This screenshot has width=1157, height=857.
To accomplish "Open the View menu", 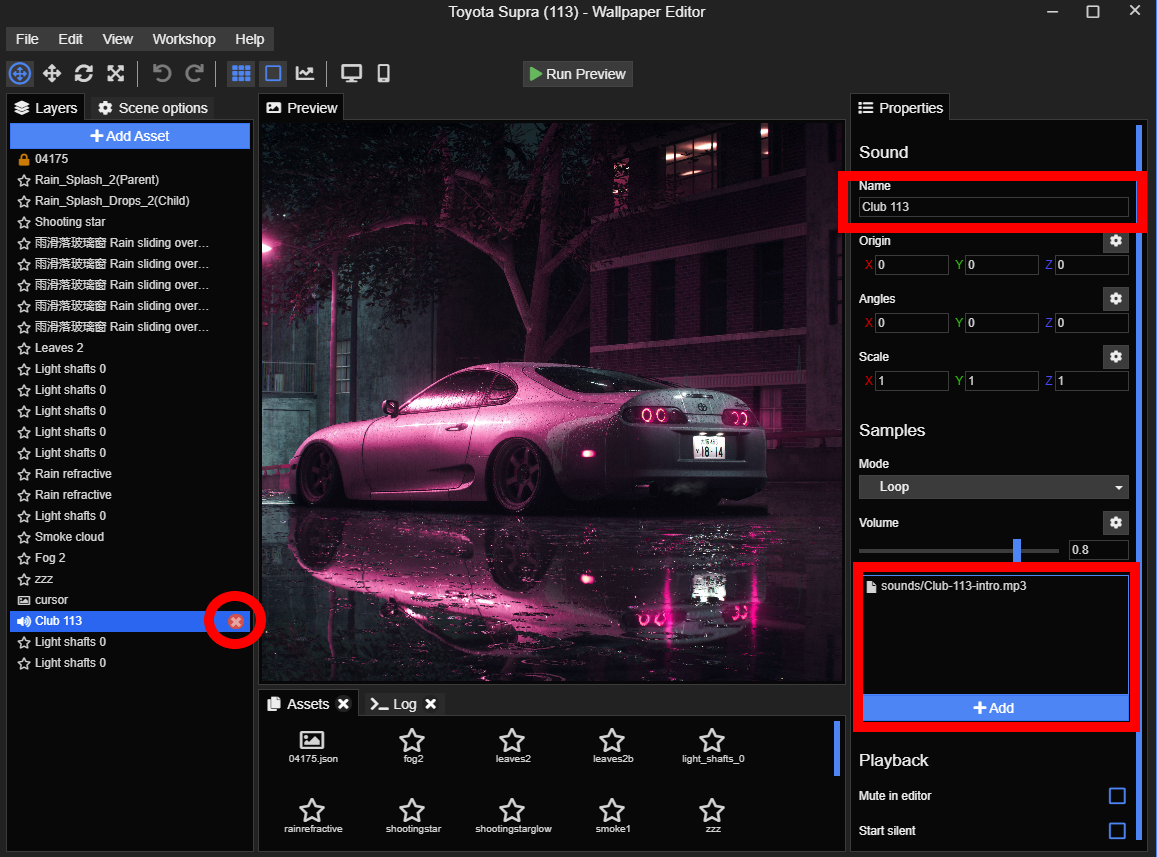I will (117, 39).
